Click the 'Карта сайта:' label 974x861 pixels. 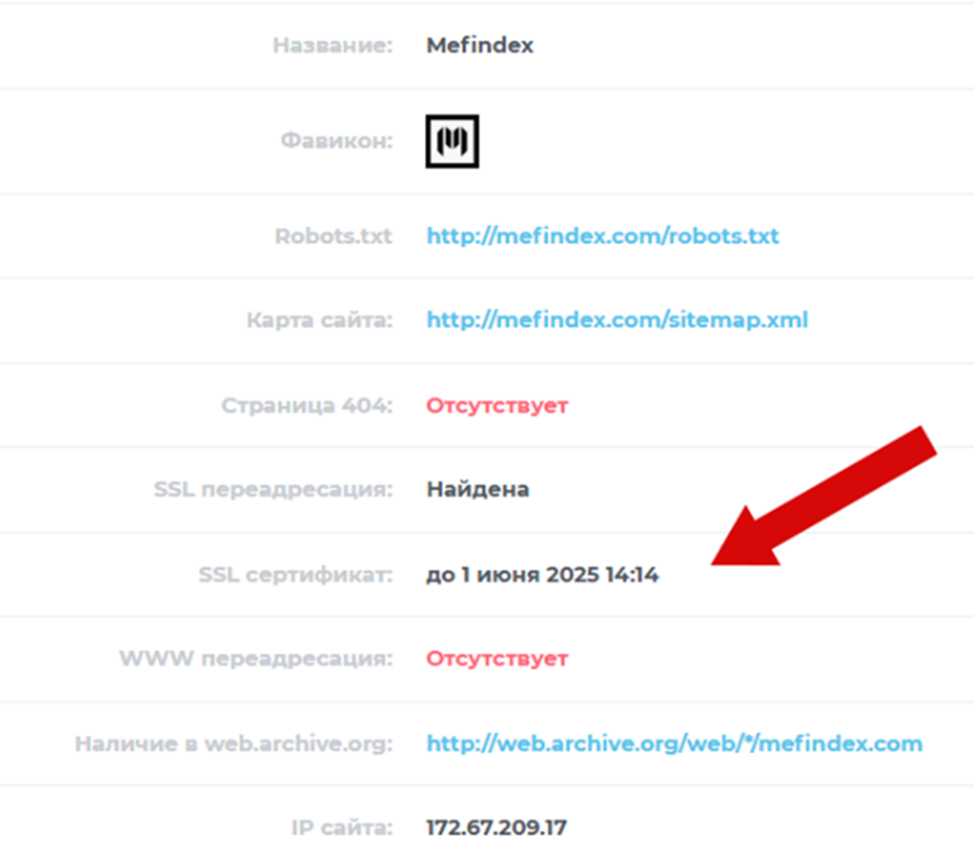319,321
